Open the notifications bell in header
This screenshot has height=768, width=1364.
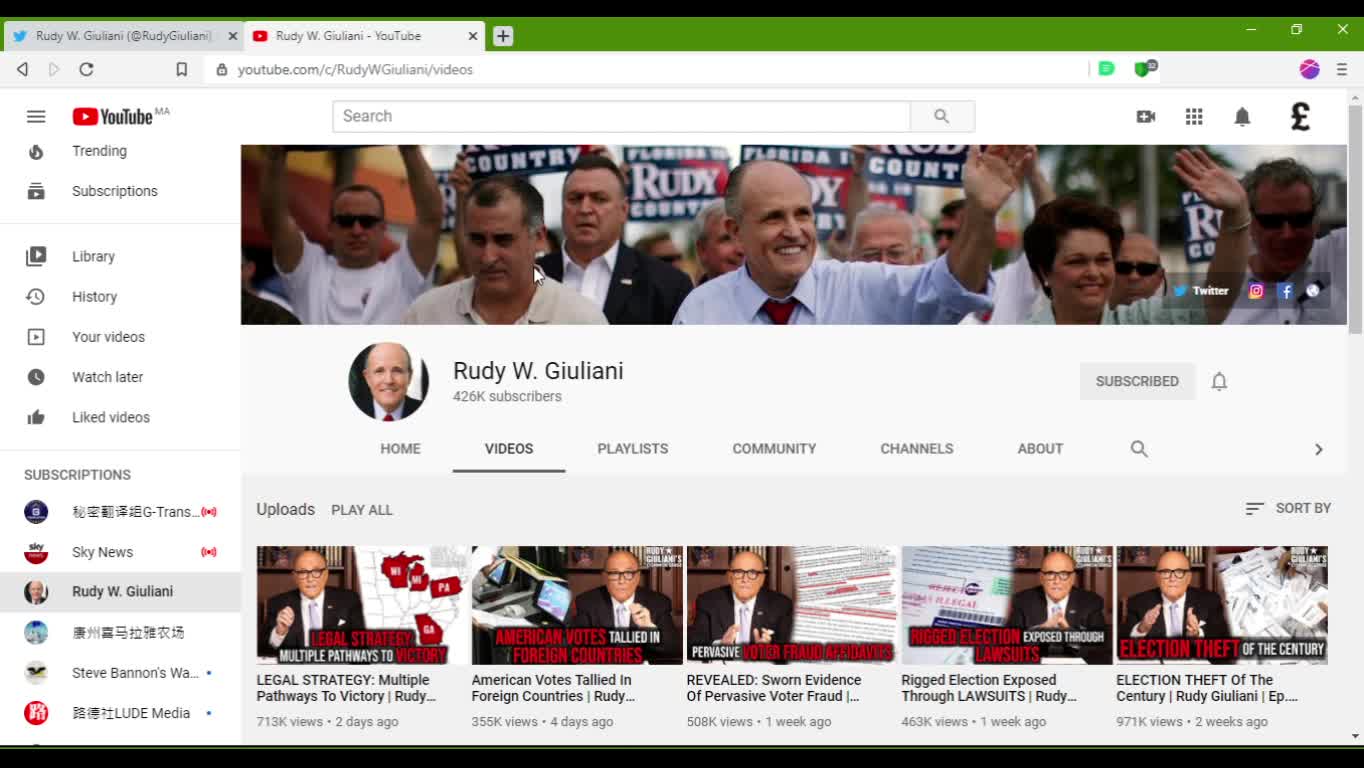tap(1242, 117)
